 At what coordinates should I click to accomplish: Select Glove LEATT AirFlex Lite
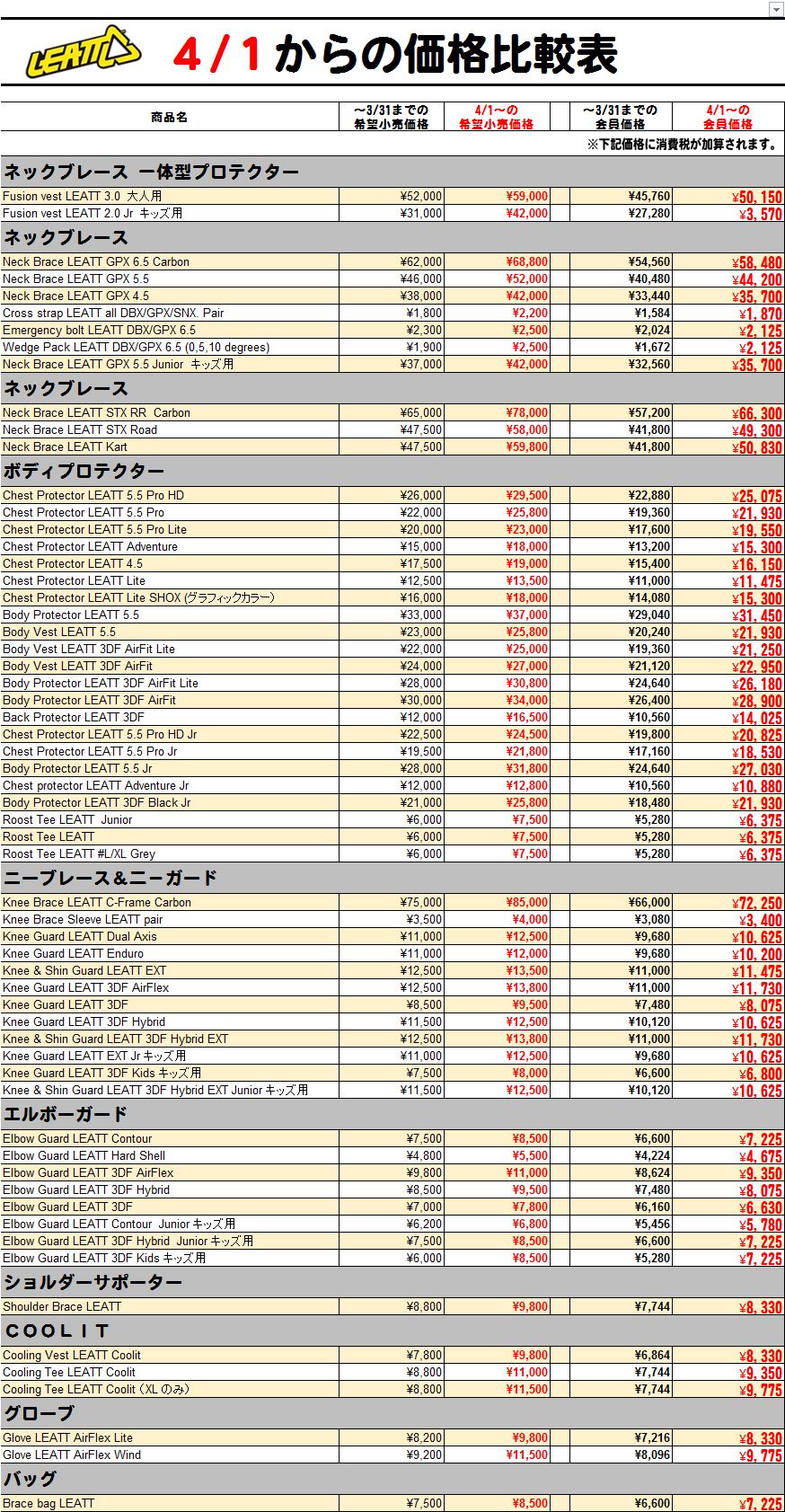pos(68,1438)
